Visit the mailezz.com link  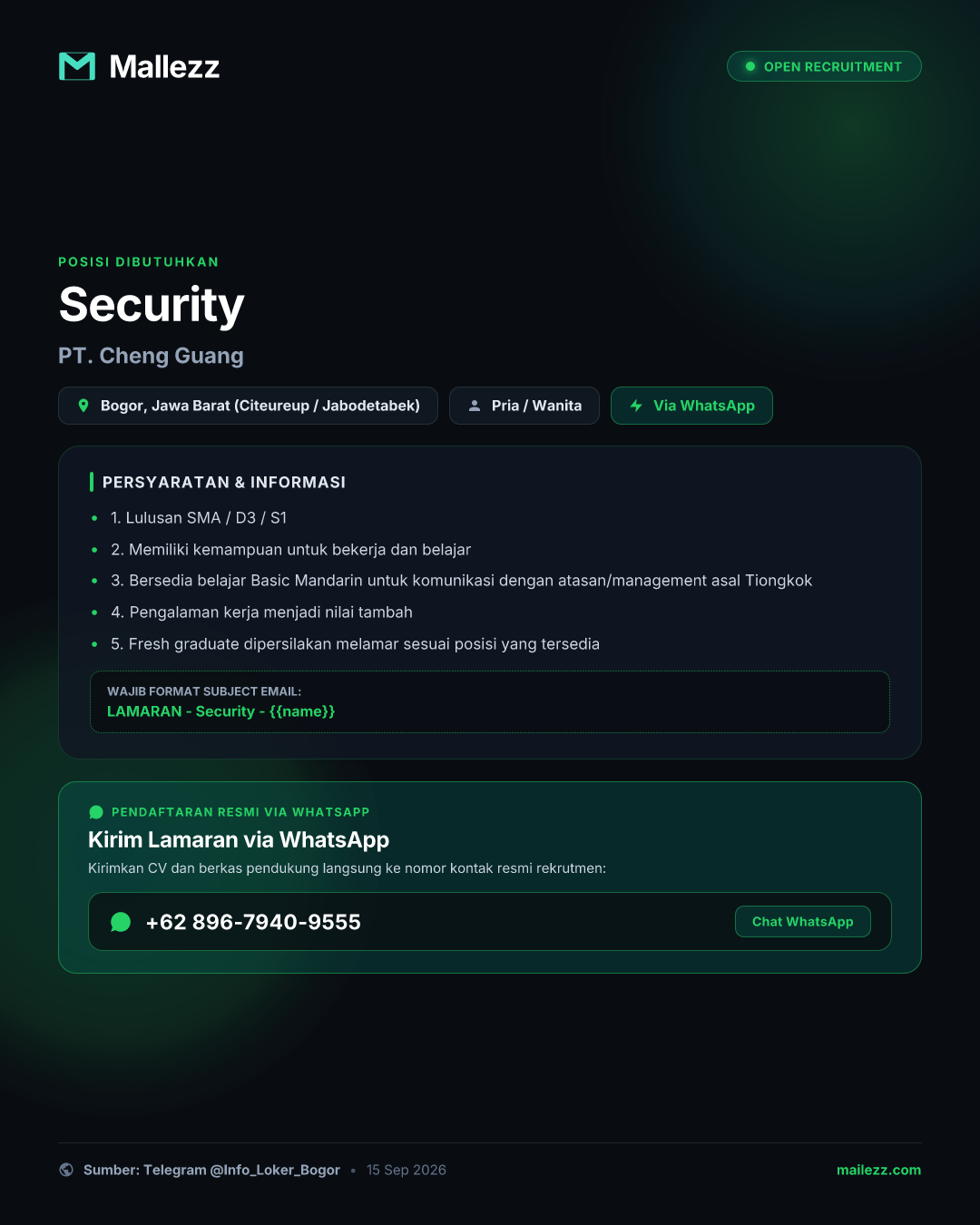tap(878, 1170)
